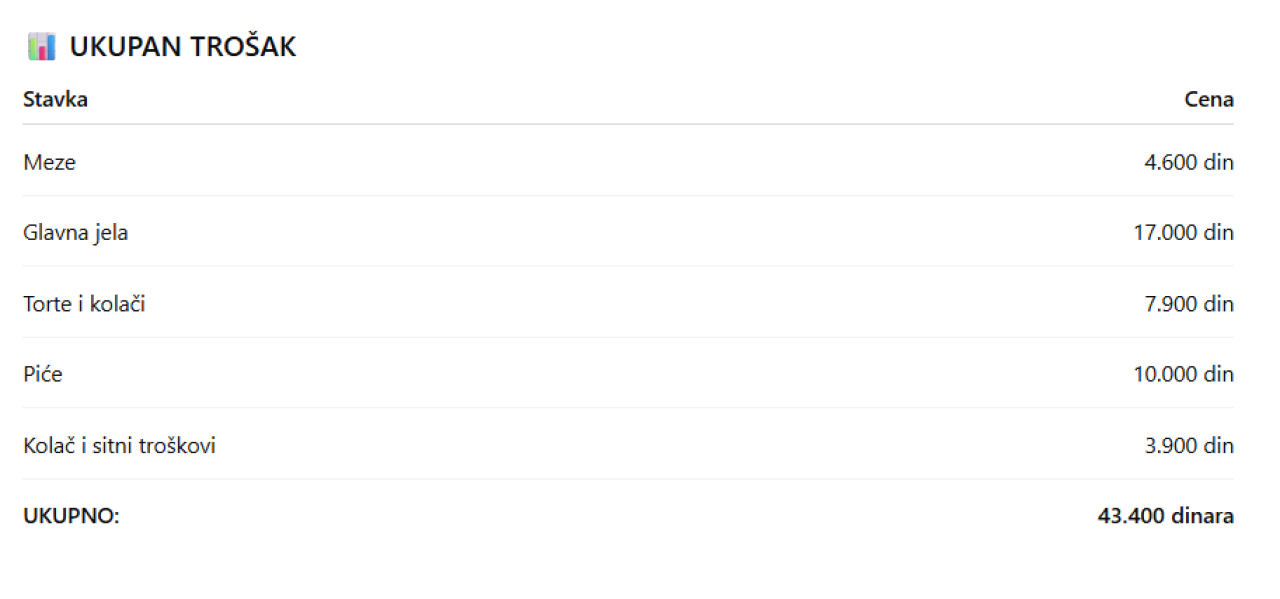Click the bold UKUPNO: label
Image resolution: width=1280 pixels, height=599 pixels.
(71, 517)
